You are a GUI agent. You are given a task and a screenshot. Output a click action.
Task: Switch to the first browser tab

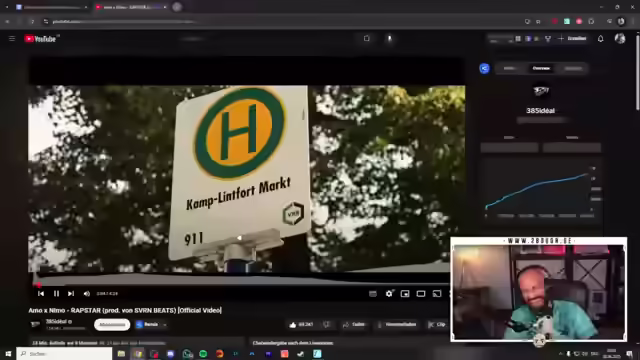click(51, 7)
